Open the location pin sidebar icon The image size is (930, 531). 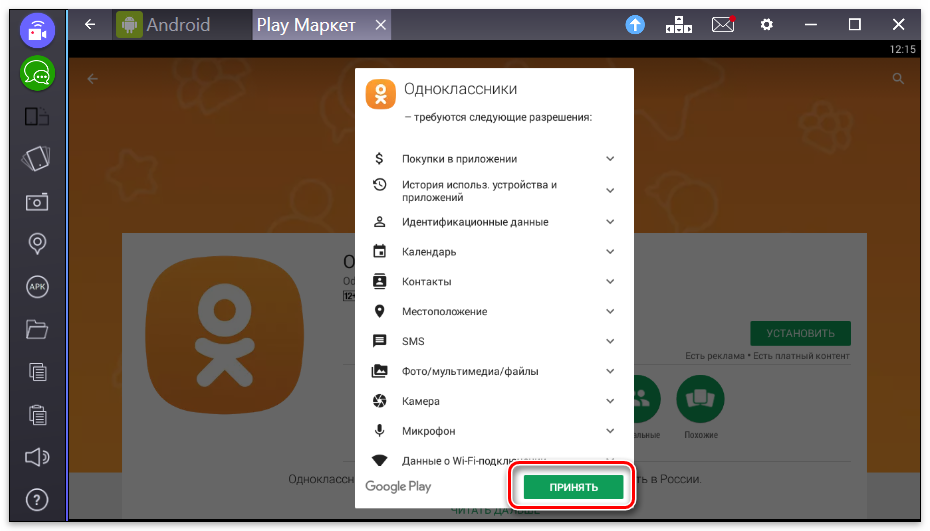pyautogui.click(x=37, y=244)
